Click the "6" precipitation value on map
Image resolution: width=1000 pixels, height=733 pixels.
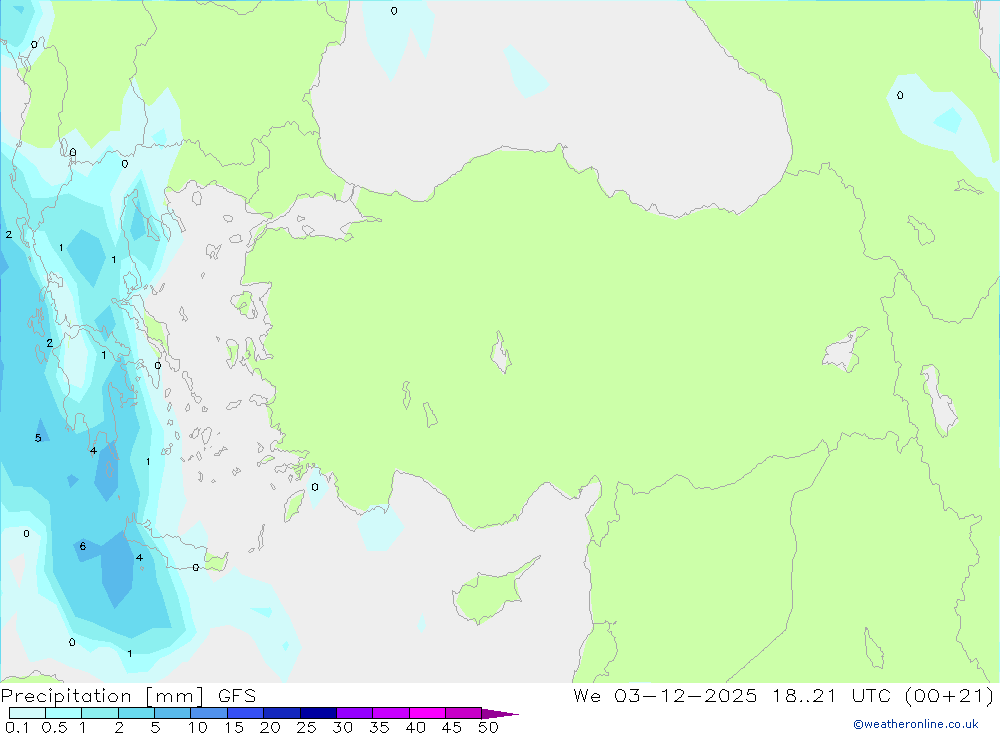coord(82,546)
